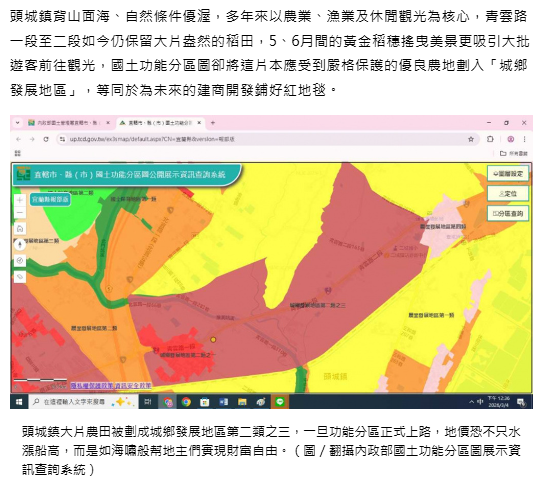Click the site info icon in address bar

click(x=62, y=139)
